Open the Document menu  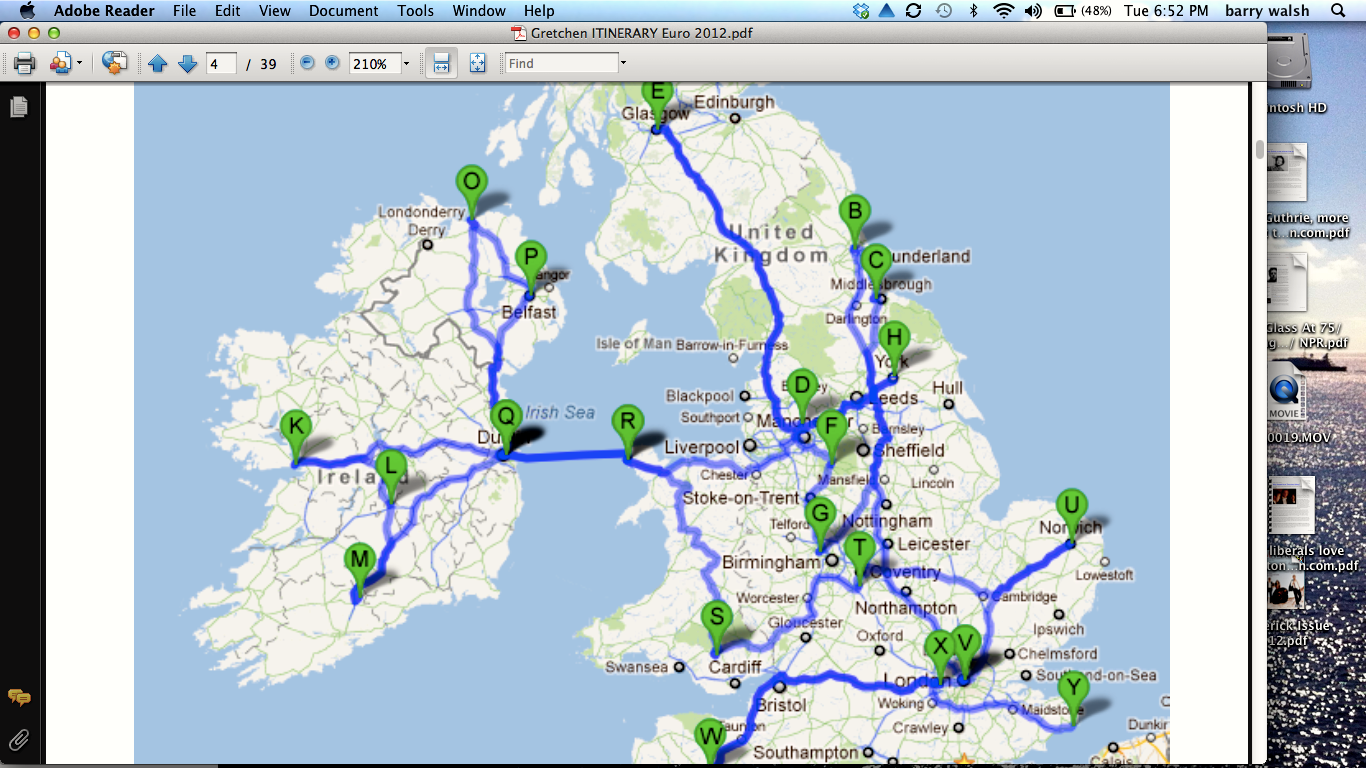pos(343,11)
